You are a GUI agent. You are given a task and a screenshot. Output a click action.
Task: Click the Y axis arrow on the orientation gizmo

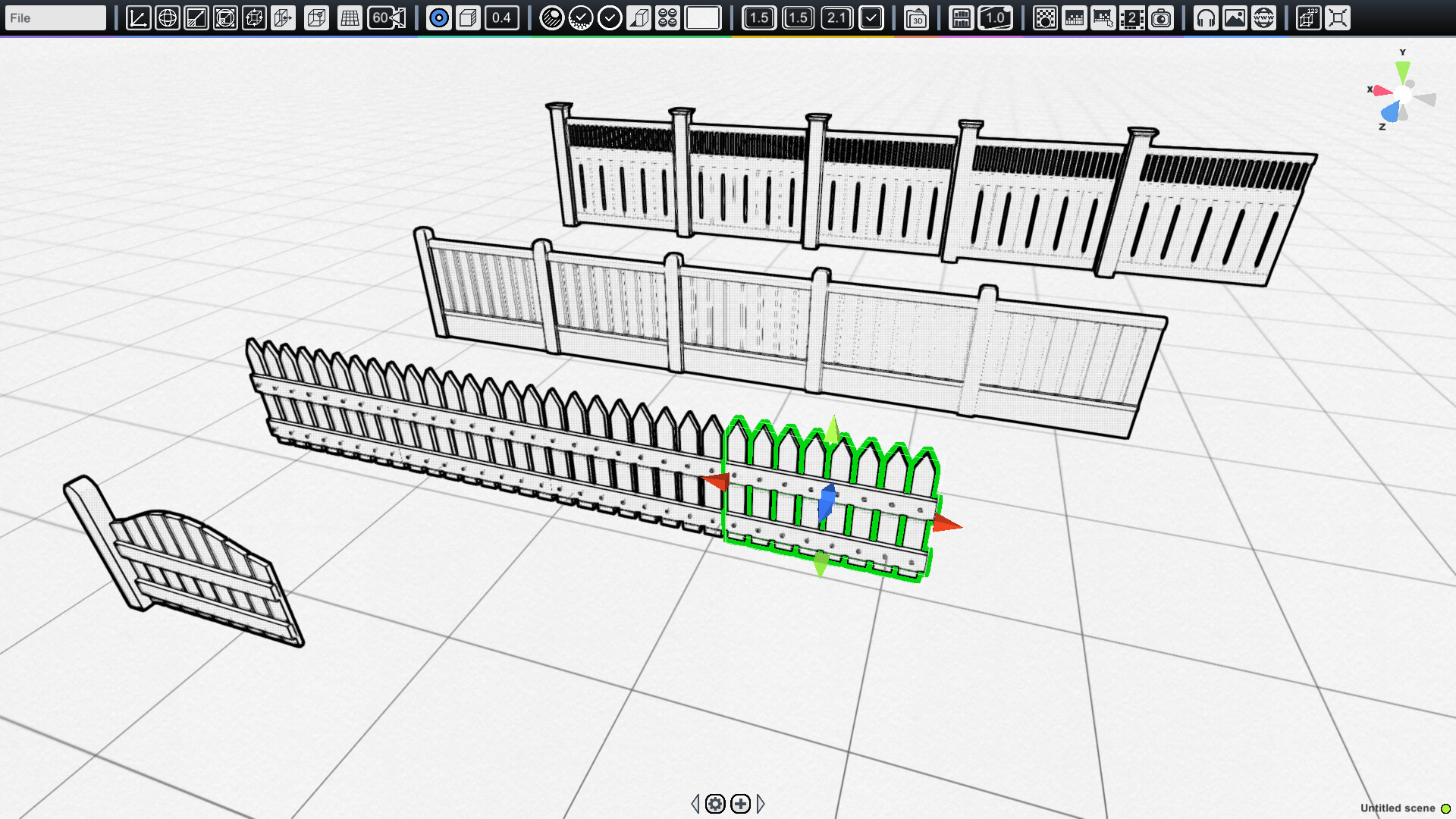pos(1402,71)
